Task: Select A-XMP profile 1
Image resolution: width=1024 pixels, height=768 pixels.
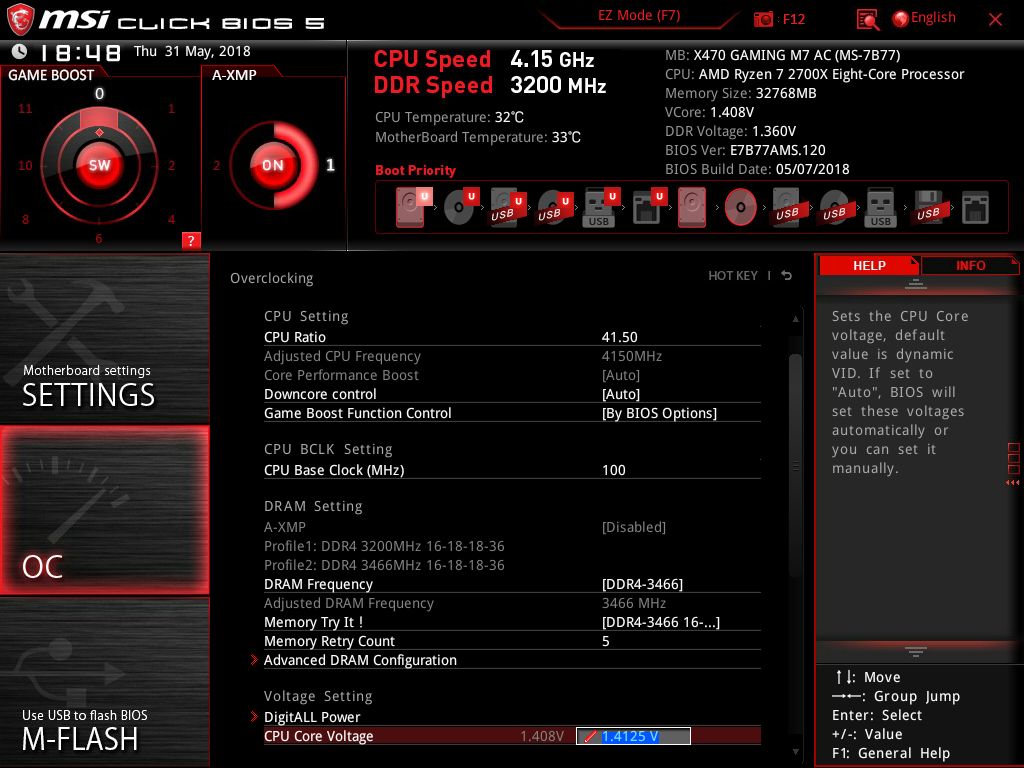Action: 330,165
